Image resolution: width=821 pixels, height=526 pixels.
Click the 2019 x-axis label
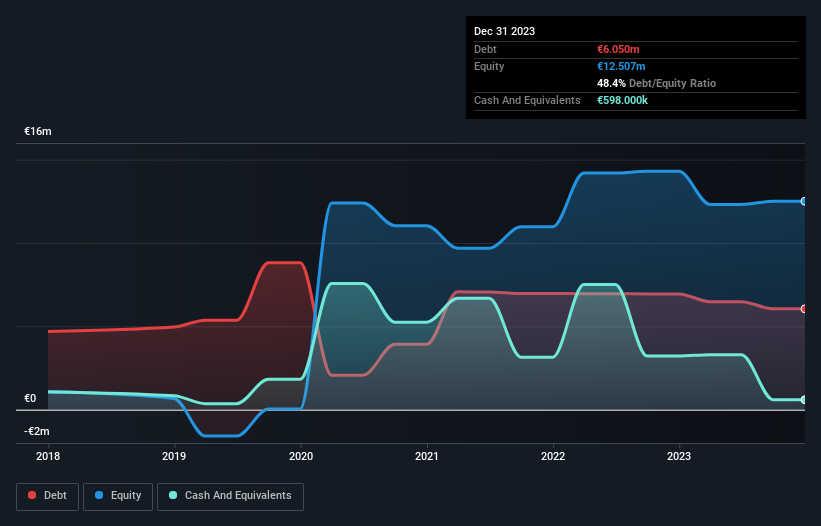(174, 456)
